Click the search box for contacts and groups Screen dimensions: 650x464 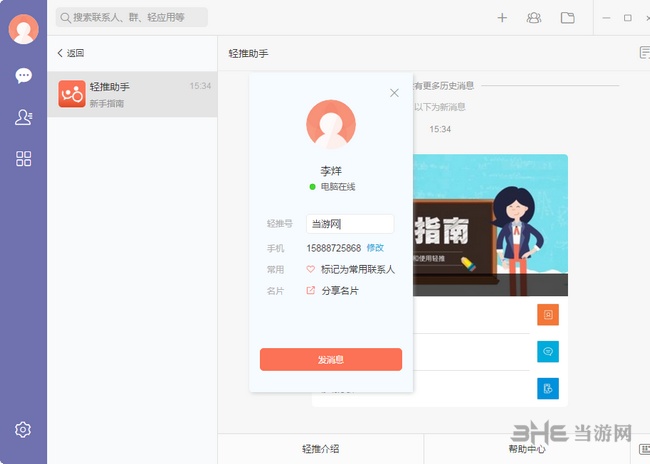(x=132, y=17)
